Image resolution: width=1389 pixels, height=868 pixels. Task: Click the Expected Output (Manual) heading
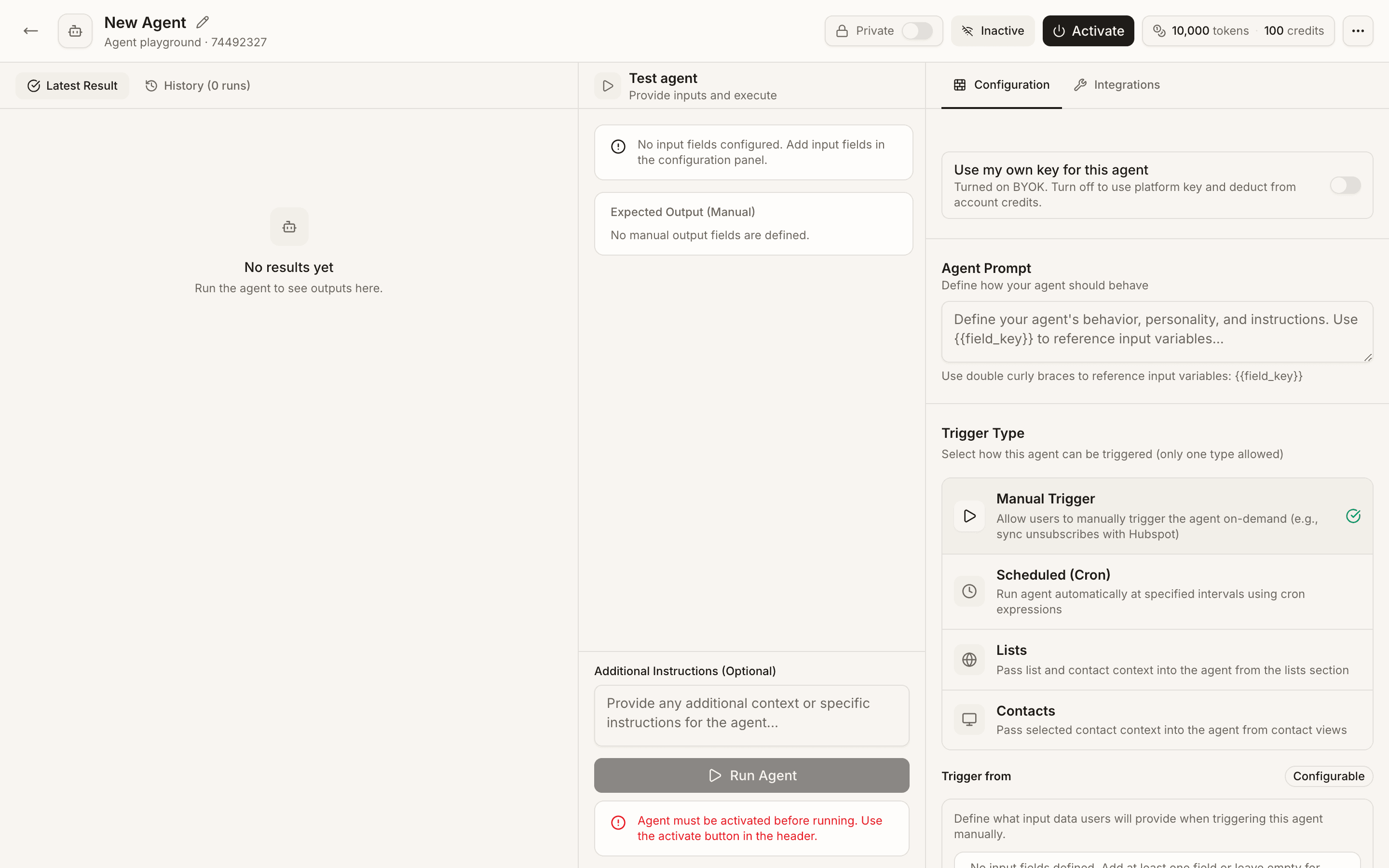click(683, 212)
